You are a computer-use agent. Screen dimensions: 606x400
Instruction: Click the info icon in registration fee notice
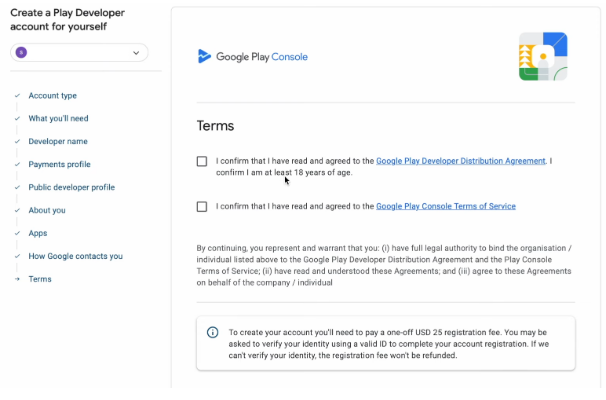[x=212, y=332]
